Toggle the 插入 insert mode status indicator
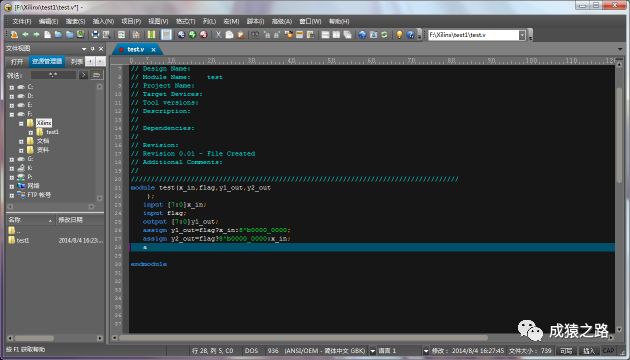The height and width of the screenshot is (360, 630). coord(589,351)
